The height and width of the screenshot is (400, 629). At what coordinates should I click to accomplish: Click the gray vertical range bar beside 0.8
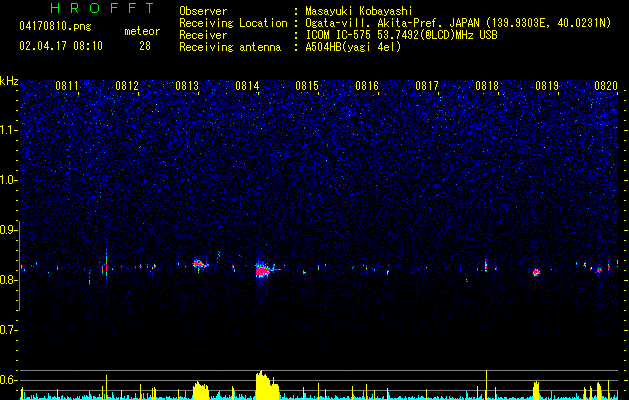20,266
